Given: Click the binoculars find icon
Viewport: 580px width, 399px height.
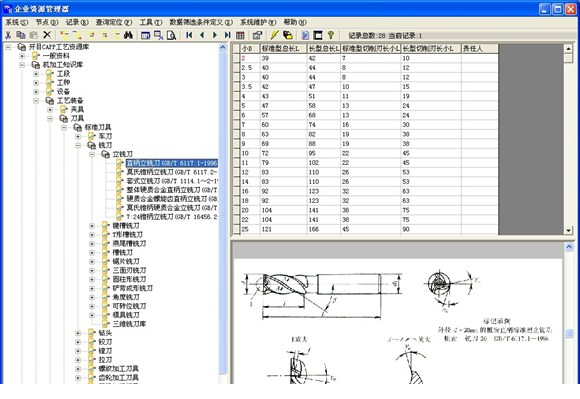Looking at the screenshot, I should [x=128, y=35].
